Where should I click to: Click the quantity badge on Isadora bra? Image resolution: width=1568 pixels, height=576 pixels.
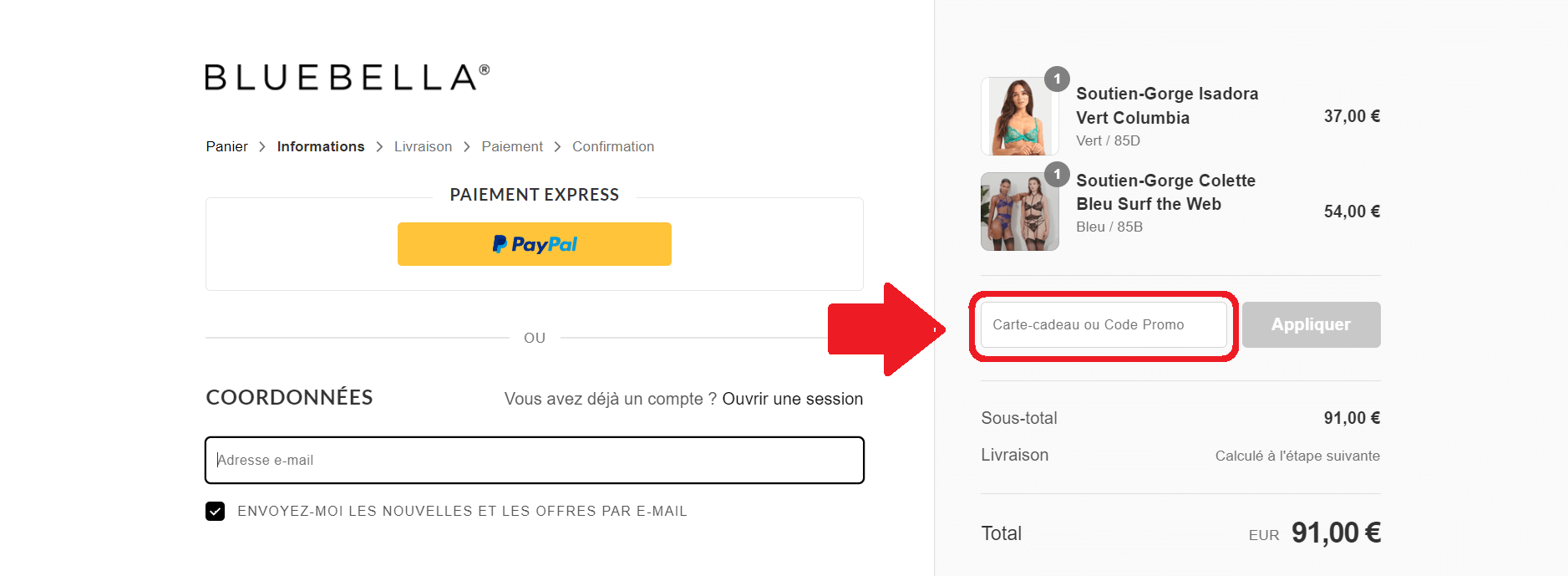(x=1056, y=79)
